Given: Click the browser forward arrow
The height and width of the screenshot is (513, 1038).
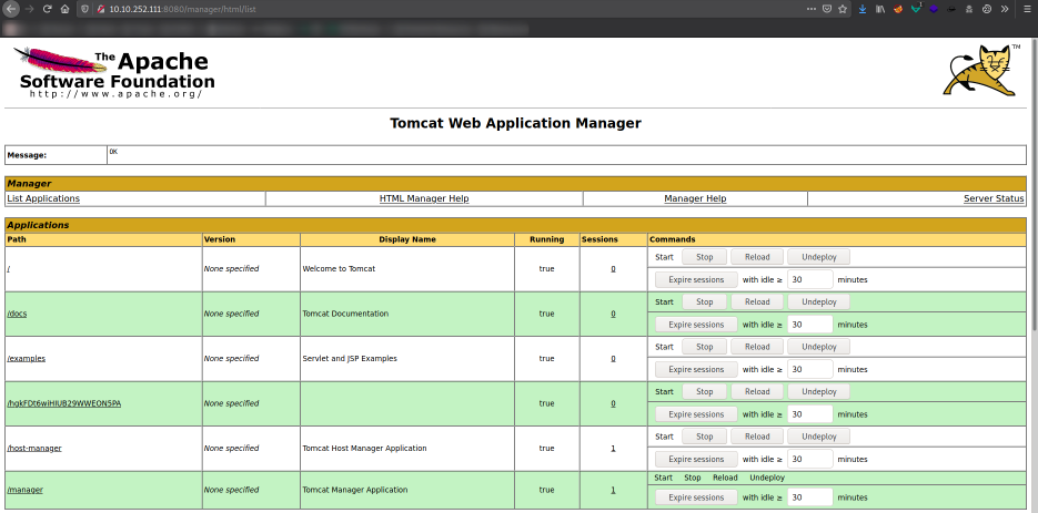Looking at the screenshot, I should pos(28,9).
